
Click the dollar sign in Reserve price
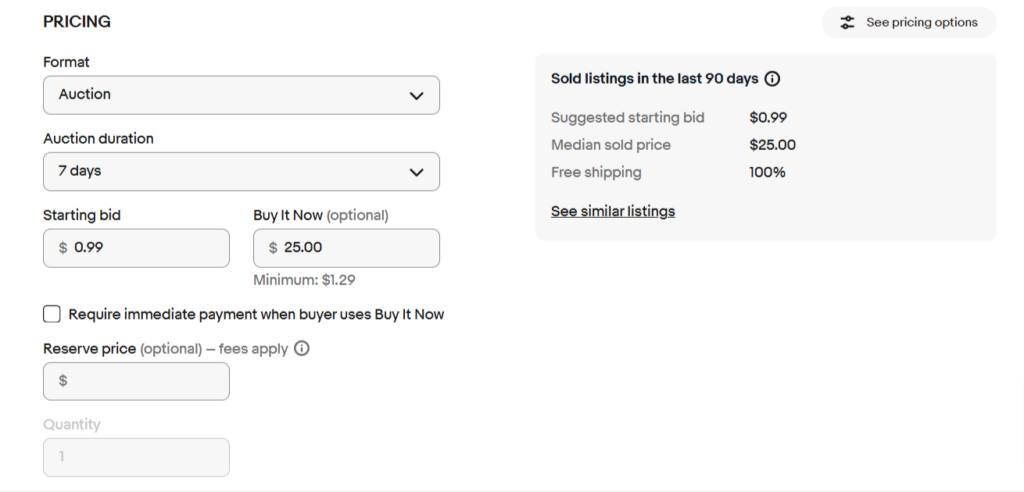click(63, 380)
